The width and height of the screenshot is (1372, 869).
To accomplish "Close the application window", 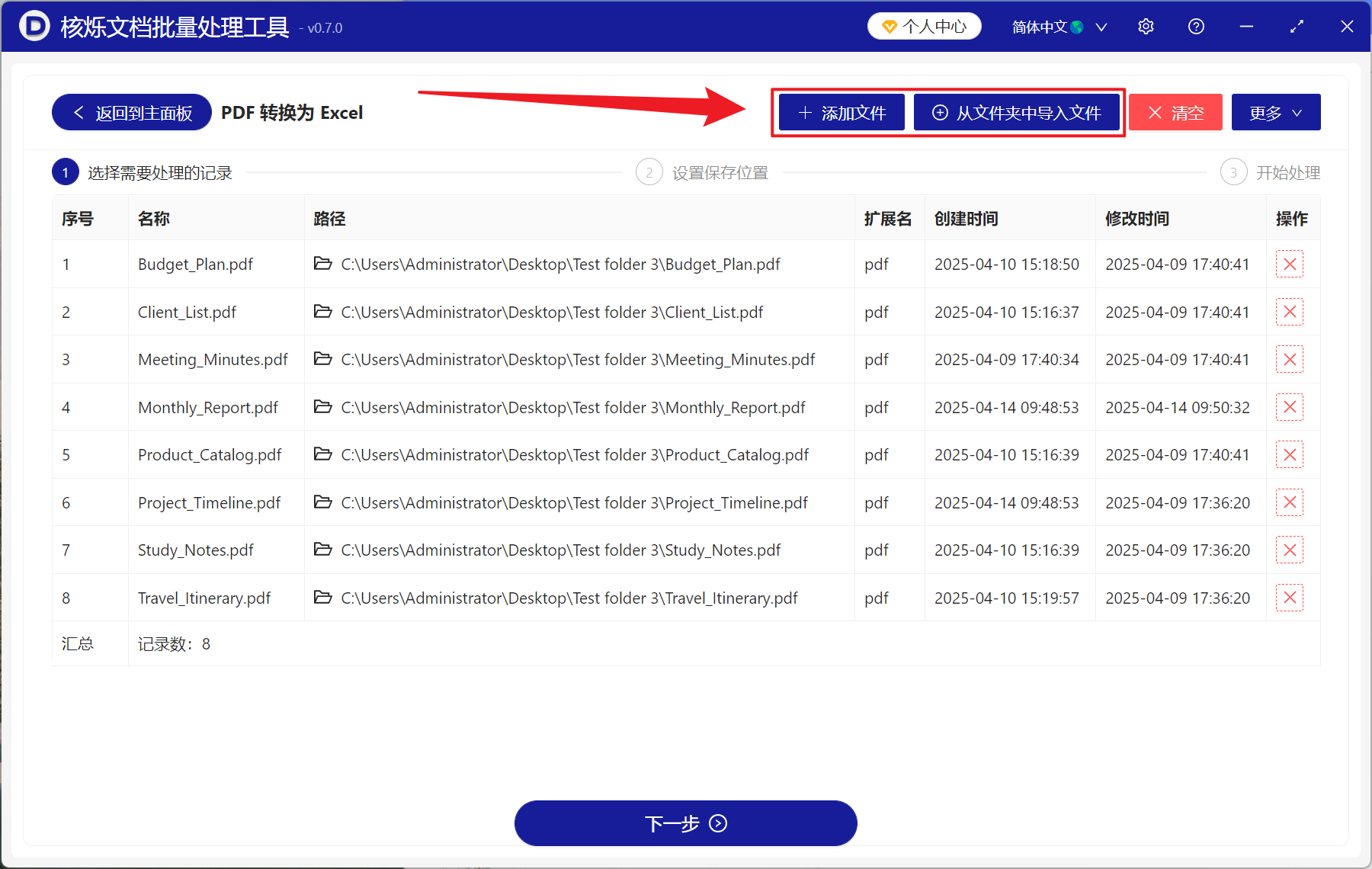I will click(x=1347, y=27).
